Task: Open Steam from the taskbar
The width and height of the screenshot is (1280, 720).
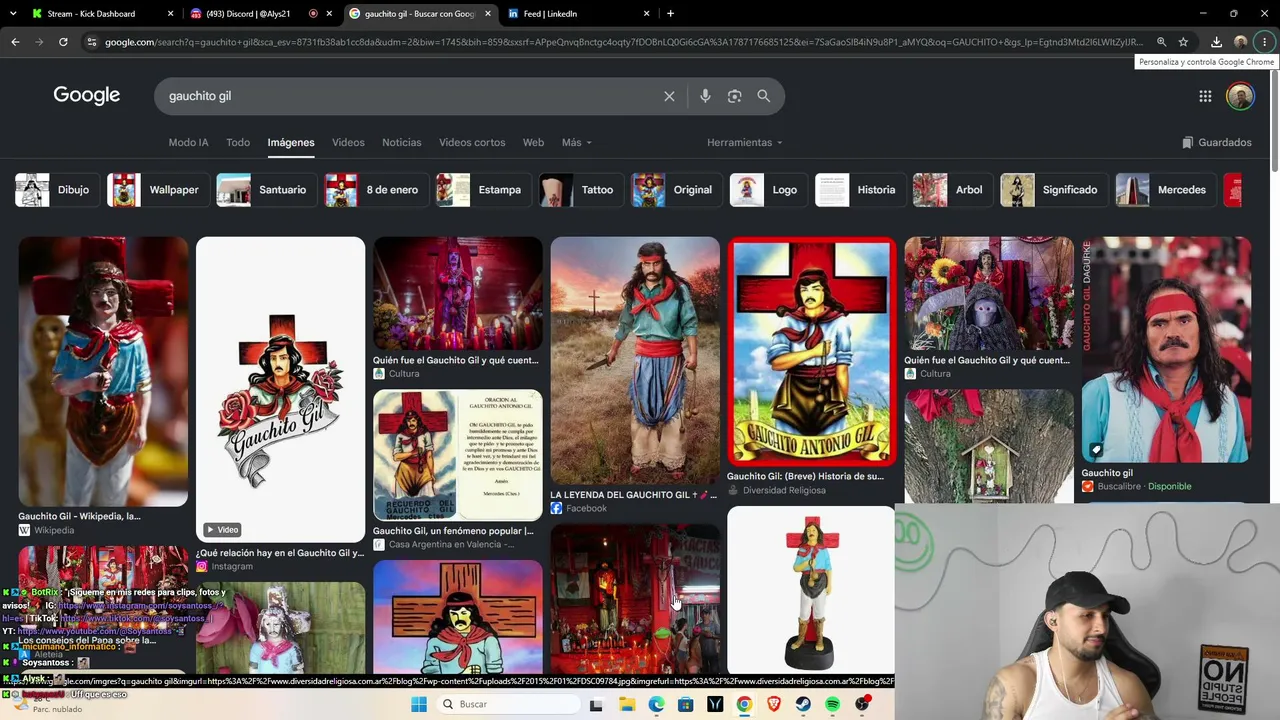Action: [x=803, y=704]
